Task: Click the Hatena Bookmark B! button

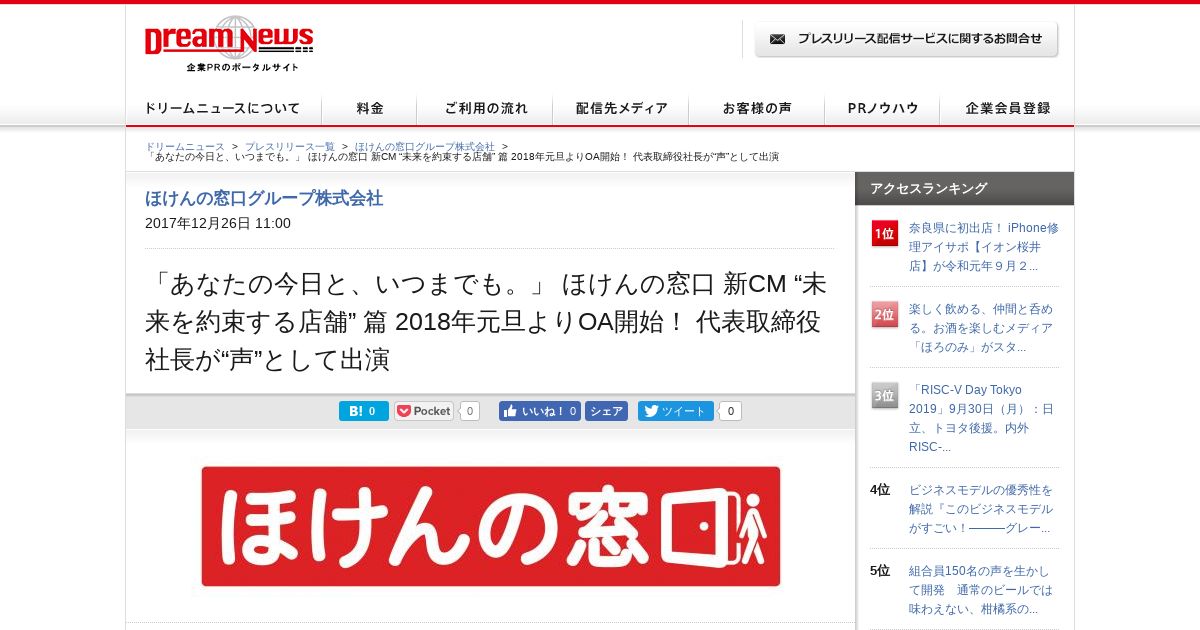Action: click(x=363, y=411)
